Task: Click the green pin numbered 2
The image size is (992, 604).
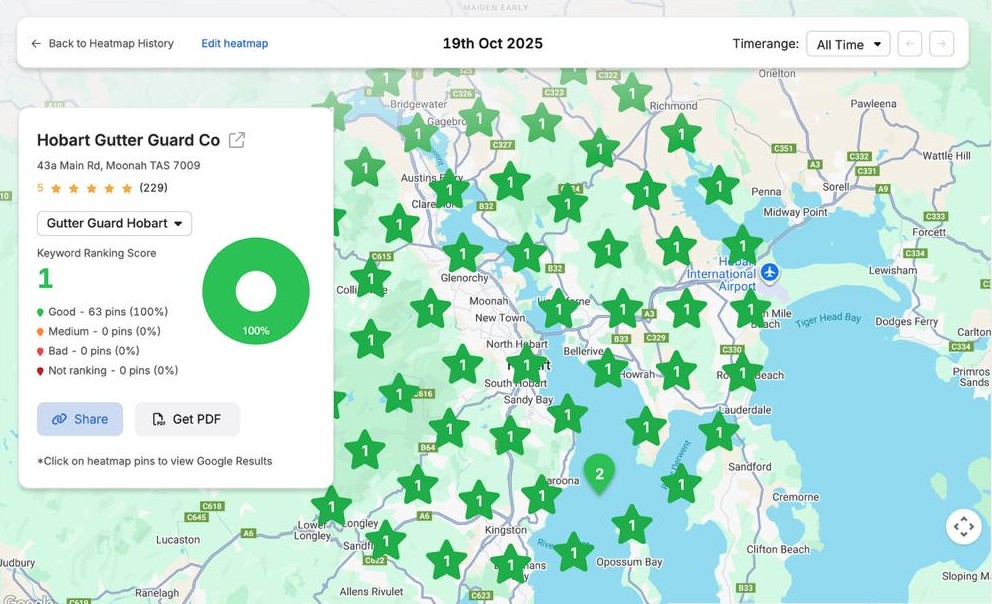Action: point(599,474)
